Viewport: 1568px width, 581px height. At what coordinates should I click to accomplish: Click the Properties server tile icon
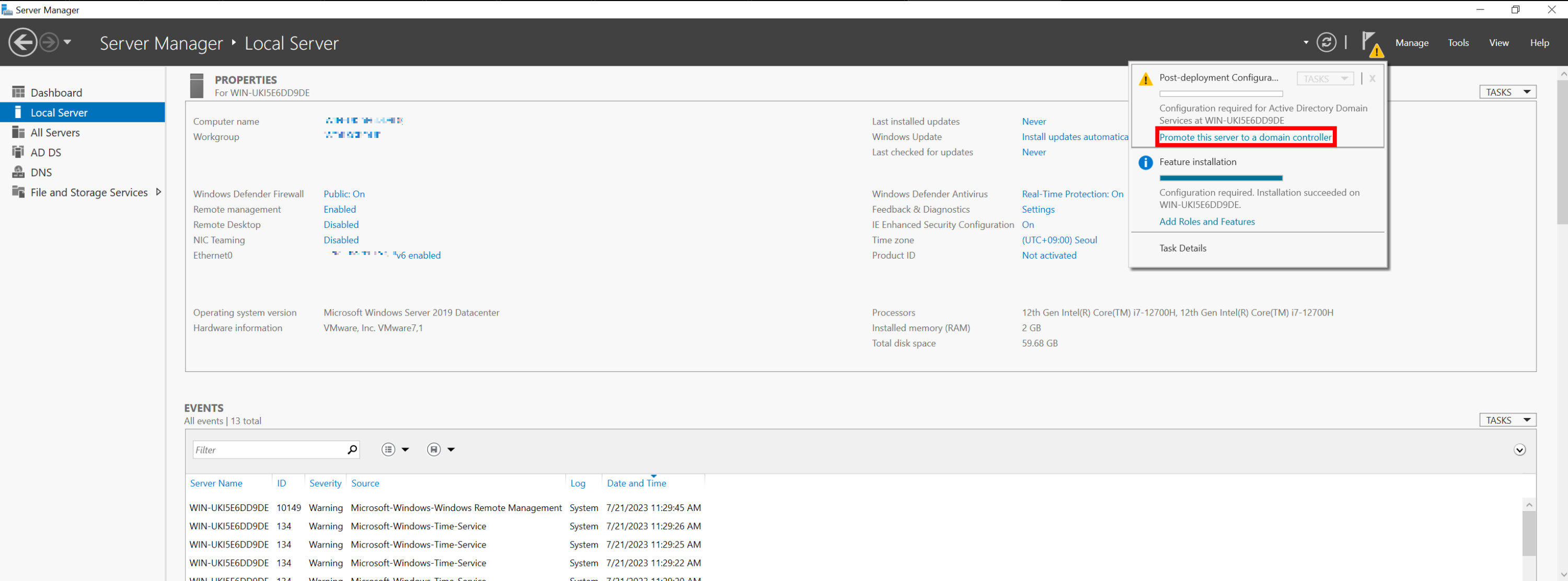coord(197,86)
